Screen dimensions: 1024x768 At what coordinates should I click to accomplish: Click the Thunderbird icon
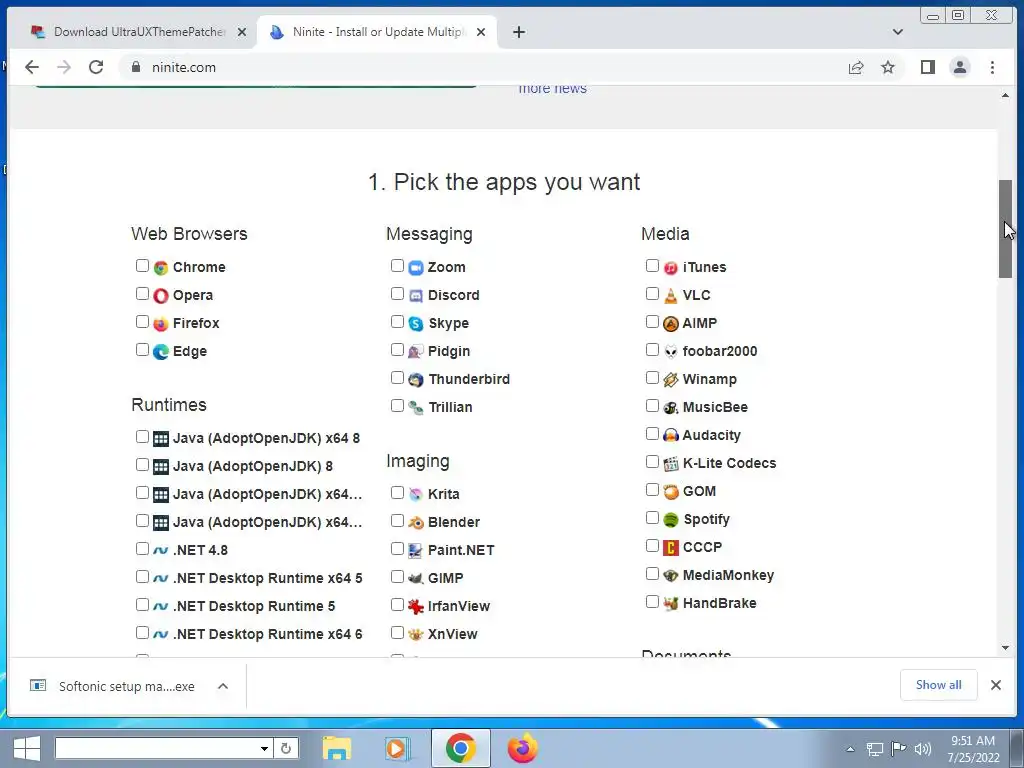click(416, 380)
